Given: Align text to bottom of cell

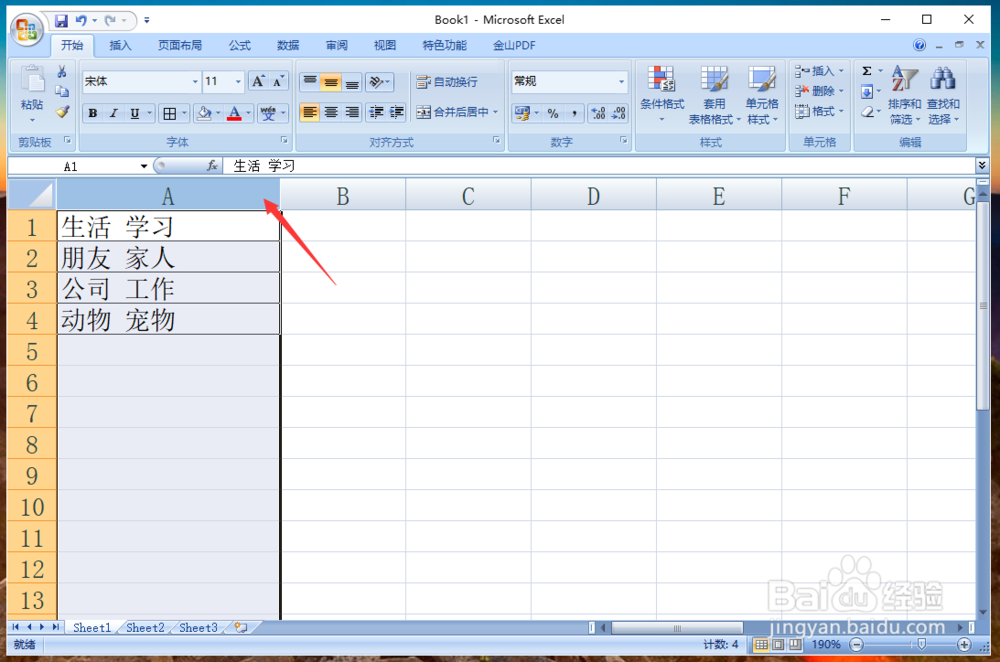Looking at the screenshot, I should click(352, 82).
